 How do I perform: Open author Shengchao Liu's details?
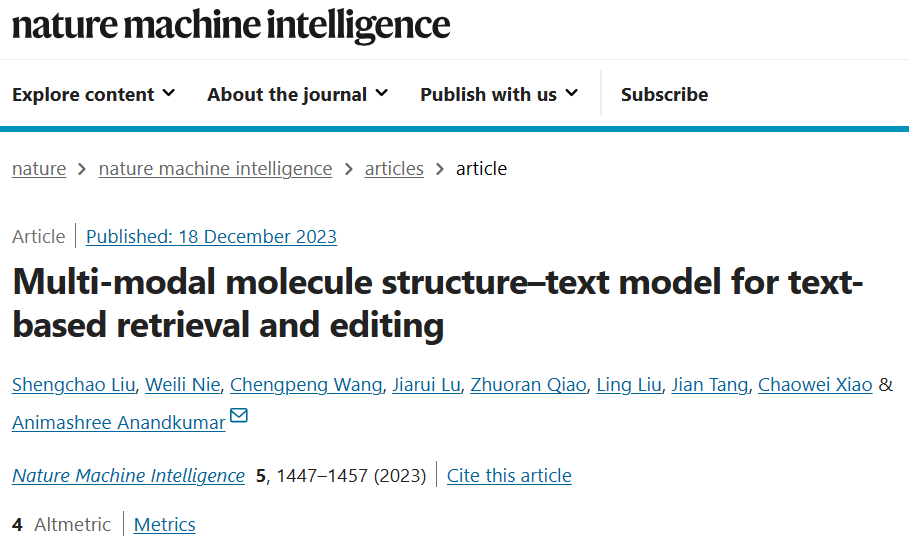point(73,385)
